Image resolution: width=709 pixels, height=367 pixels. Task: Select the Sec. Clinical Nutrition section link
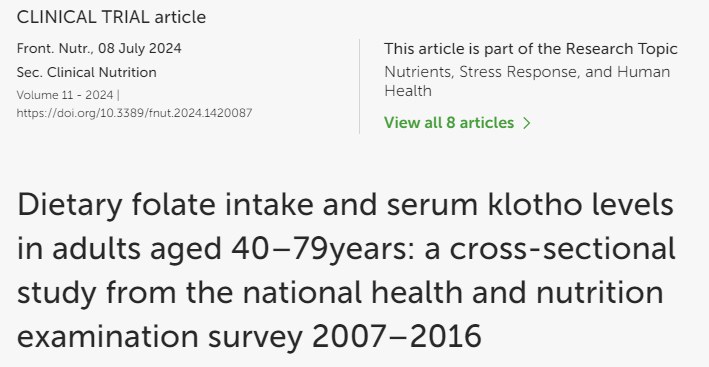[86, 72]
